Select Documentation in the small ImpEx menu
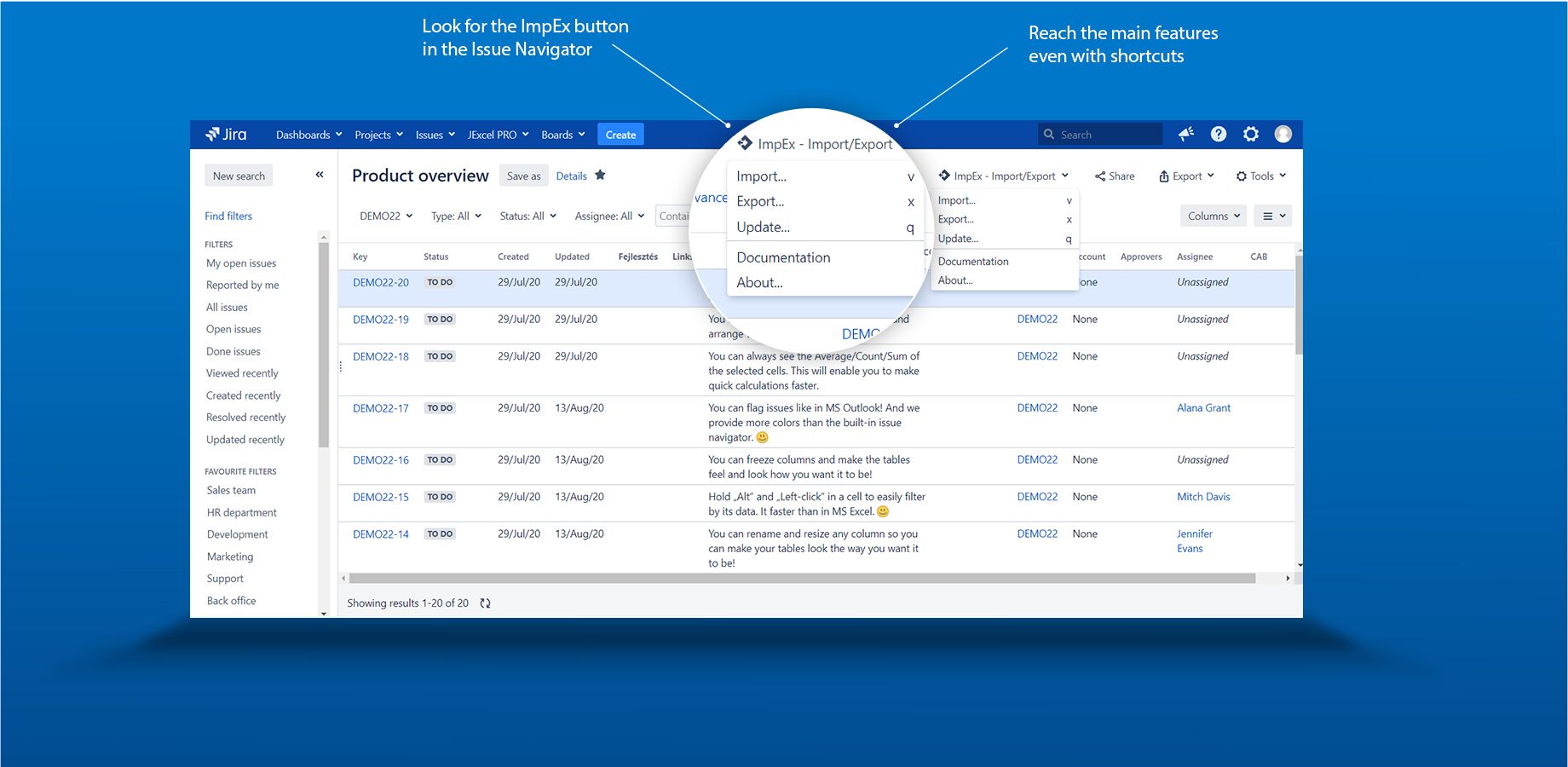 1004,262
